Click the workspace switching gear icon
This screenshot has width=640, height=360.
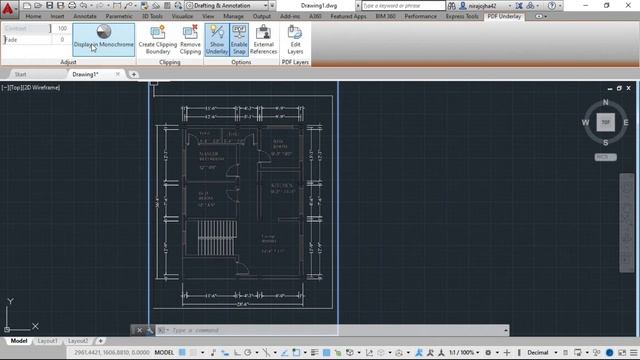(x=488, y=353)
